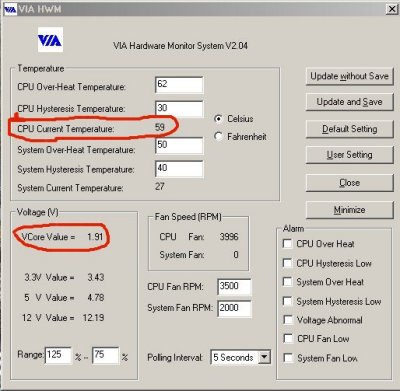Click the VIA title bar icon
This screenshot has height=391, width=400.
[10, 9]
